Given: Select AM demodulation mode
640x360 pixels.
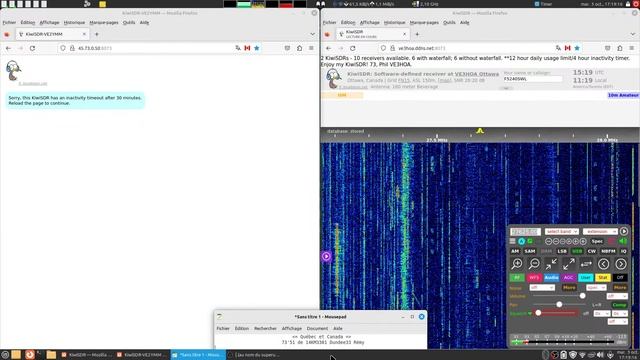Looking at the screenshot, I should pos(515,251).
